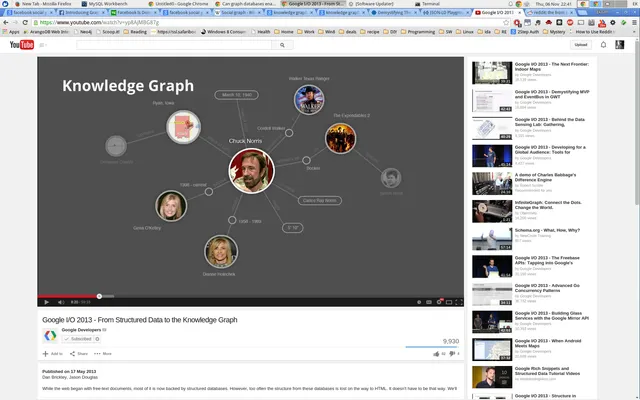Open the player settings gear
The width and height of the screenshot is (640, 400).
point(439,302)
